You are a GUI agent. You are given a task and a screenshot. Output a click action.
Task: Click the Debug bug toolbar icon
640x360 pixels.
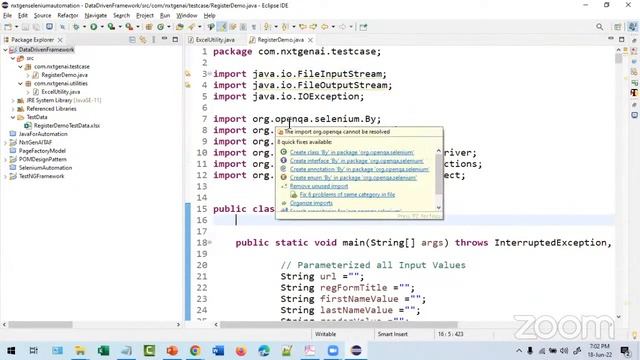[x=76, y=27]
